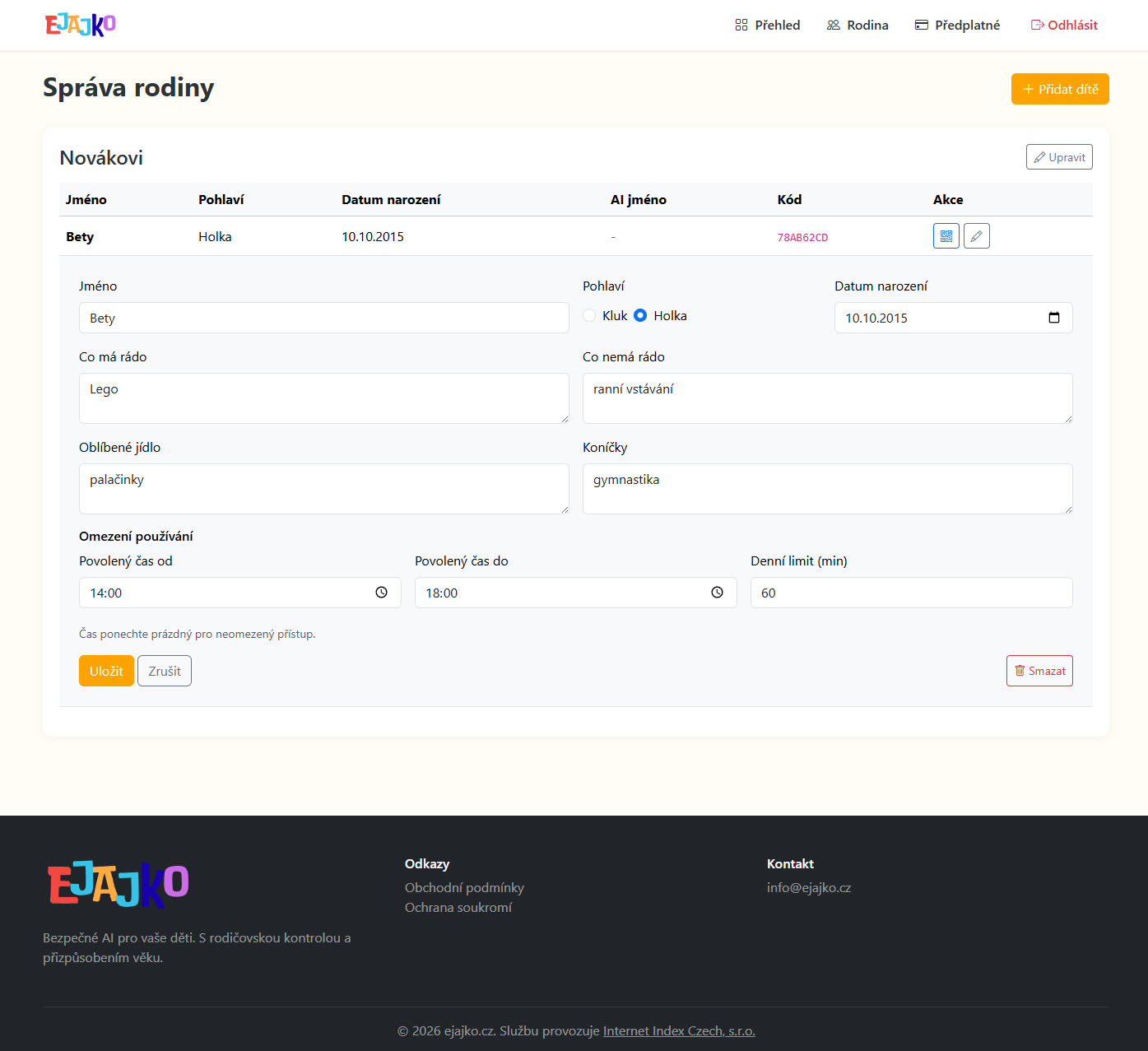
Task: Cancel editing with Zrušit button
Action: pos(165,671)
